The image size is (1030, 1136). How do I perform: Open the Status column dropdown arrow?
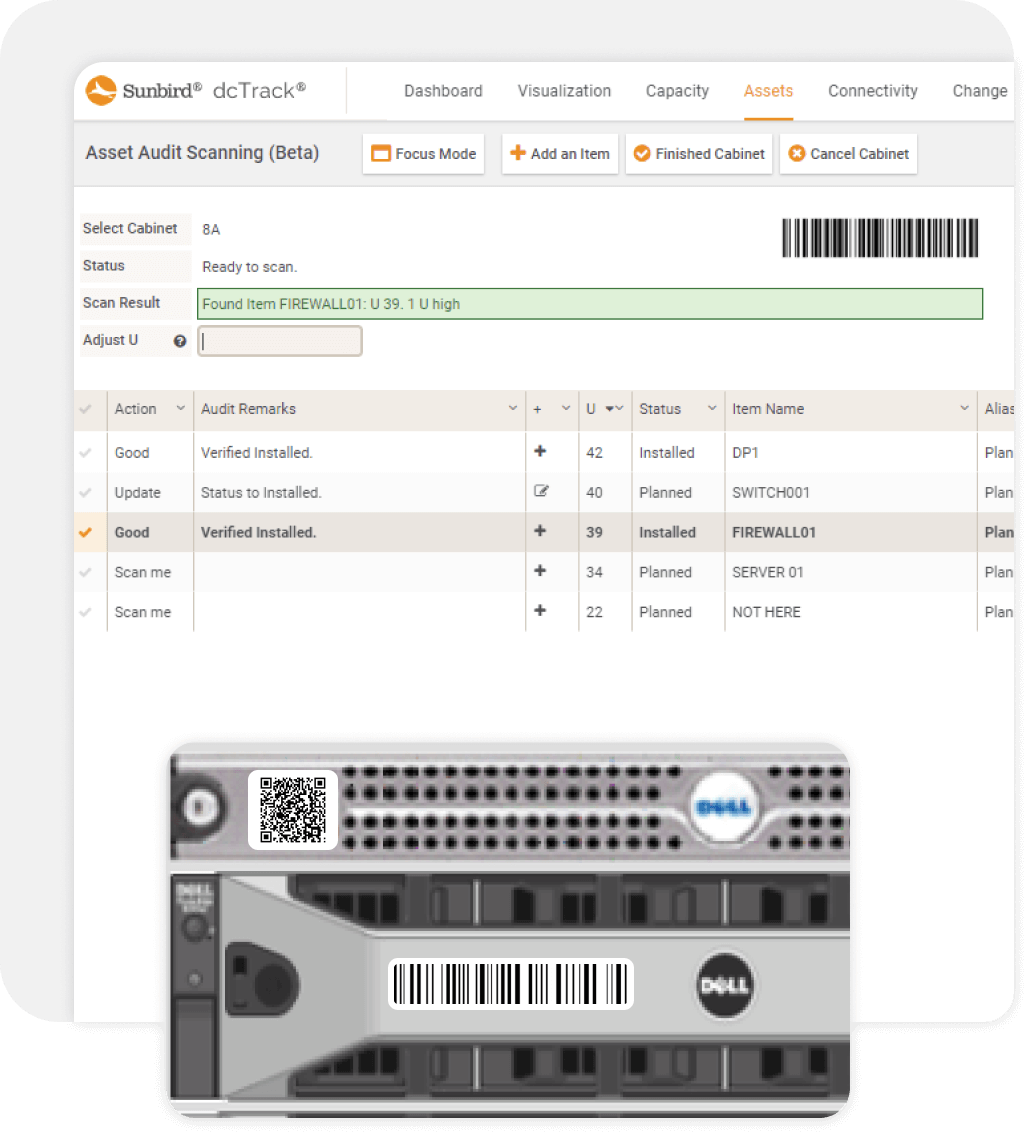pos(712,409)
